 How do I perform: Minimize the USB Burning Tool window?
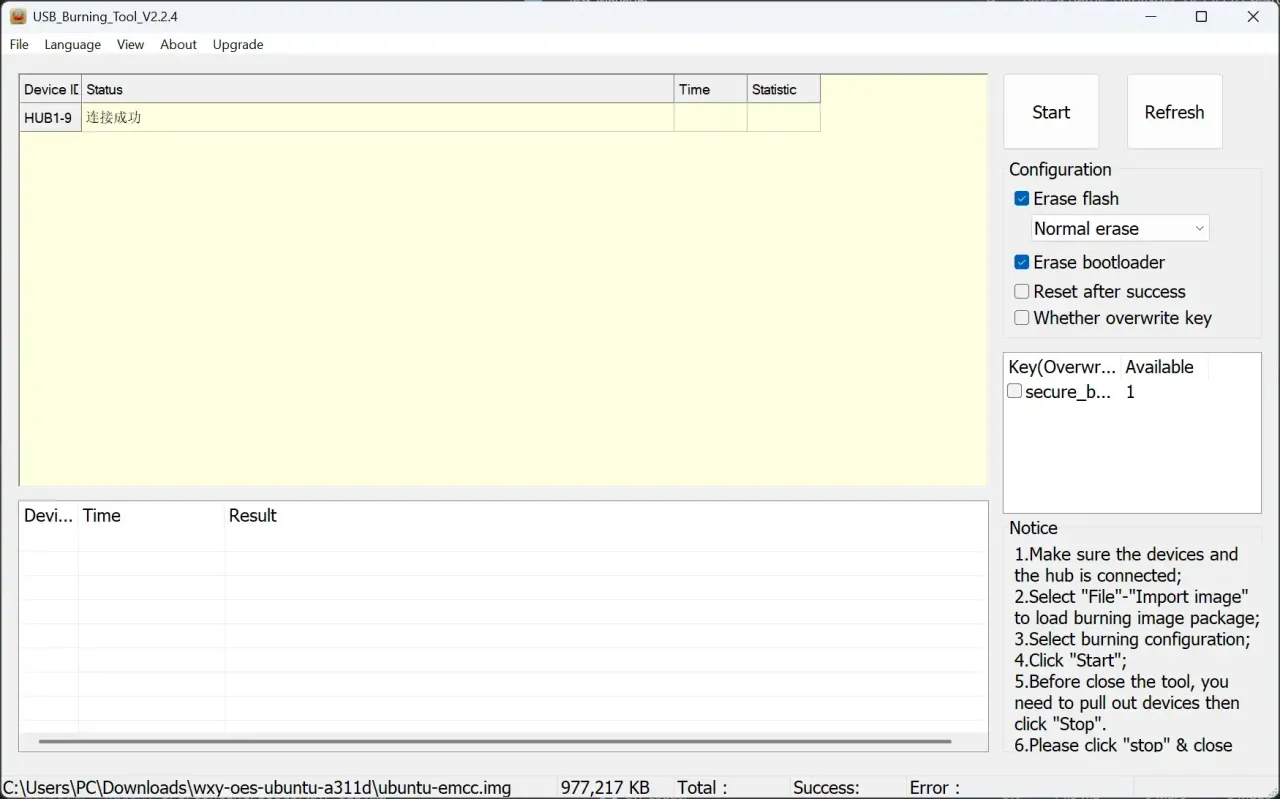click(1150, 17)
